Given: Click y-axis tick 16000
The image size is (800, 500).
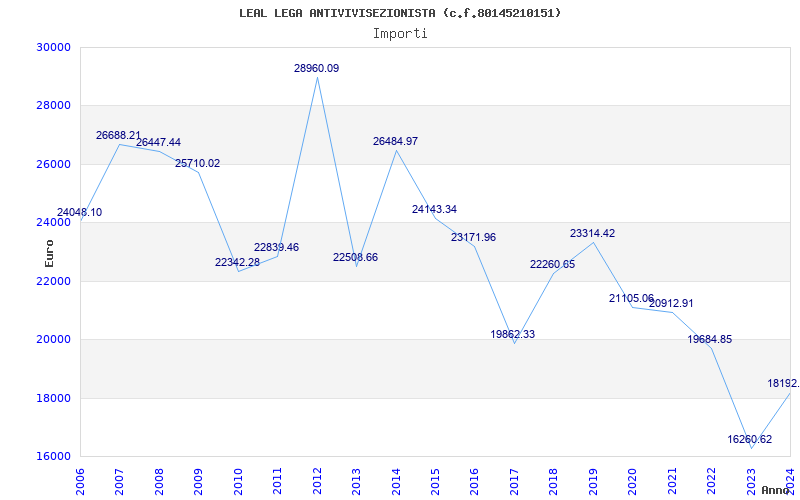Looking at the screenshot, I should point(53,457).
